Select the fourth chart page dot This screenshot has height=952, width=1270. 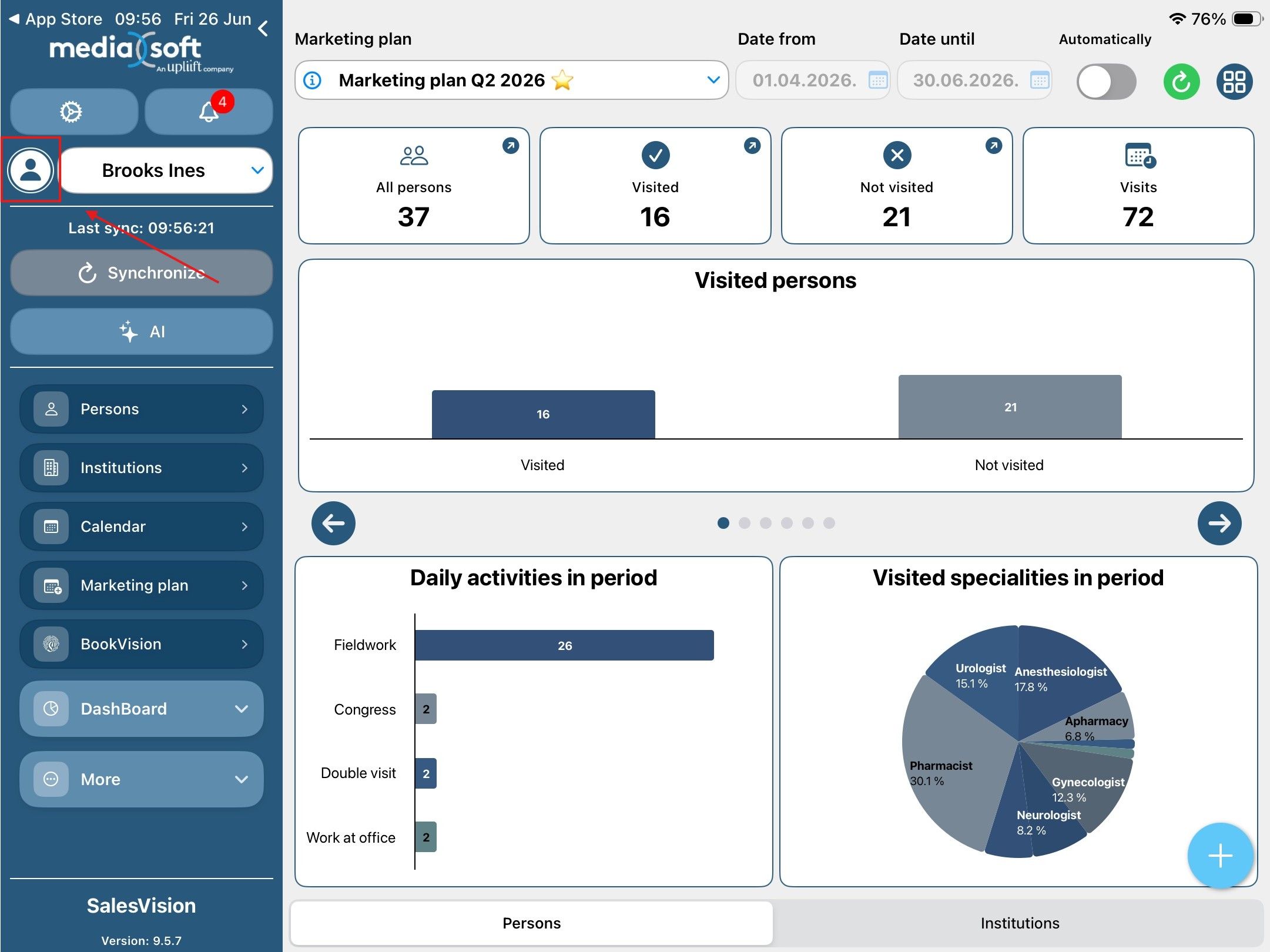click(x=787, y=523)
